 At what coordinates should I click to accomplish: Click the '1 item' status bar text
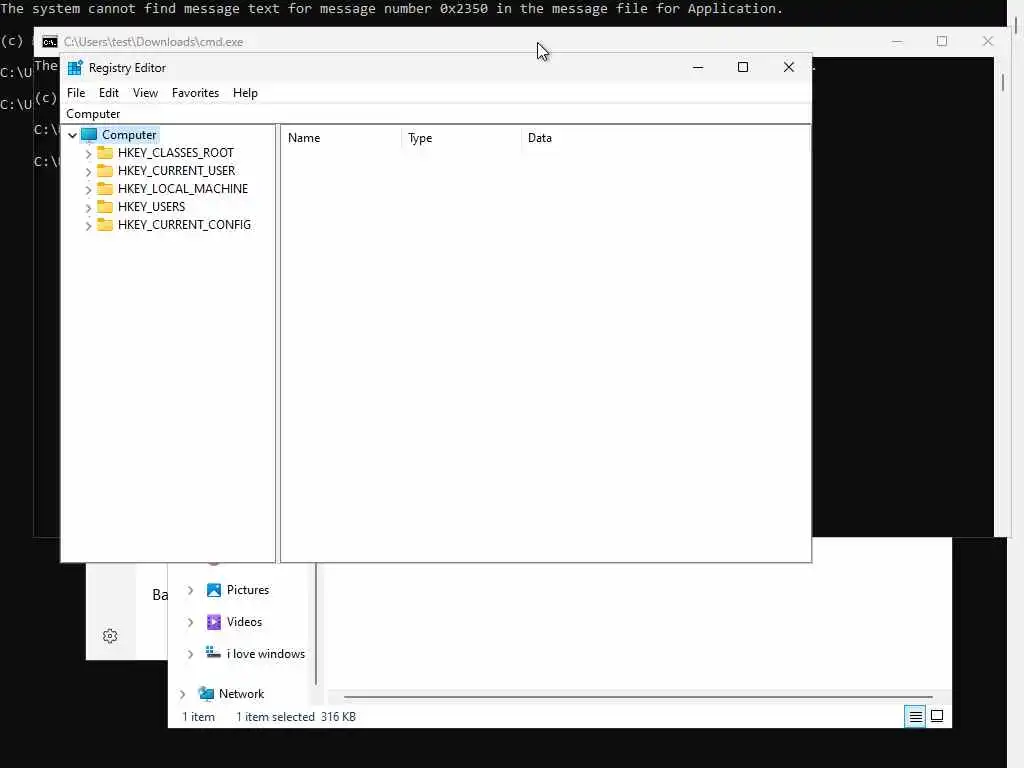(x=199, y=716)
